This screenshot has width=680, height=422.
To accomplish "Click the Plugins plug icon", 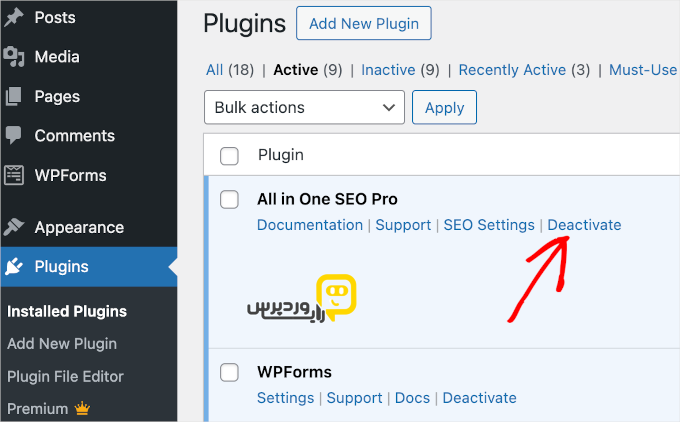I will pos(14,266).
